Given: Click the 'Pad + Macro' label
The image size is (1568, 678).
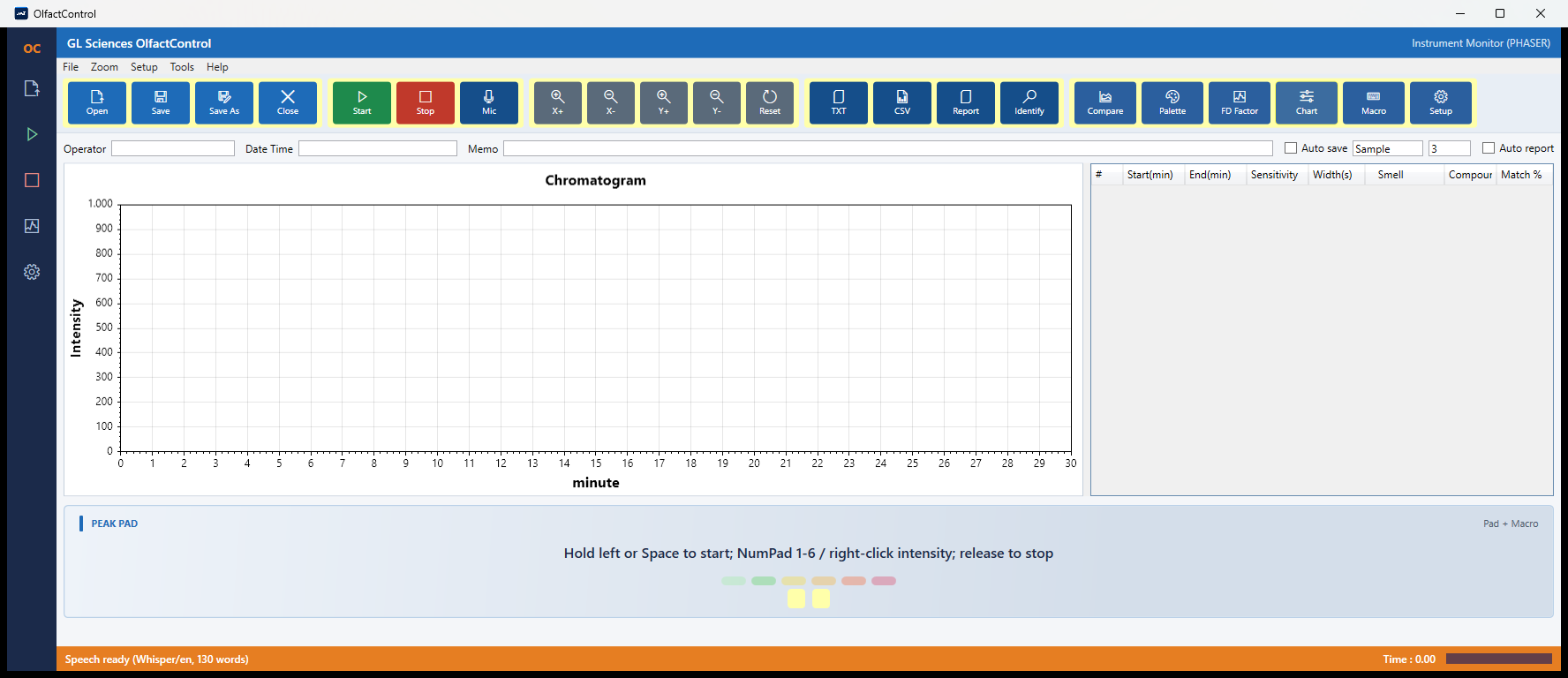Looking at the screenshot, I should [1511, 524].
